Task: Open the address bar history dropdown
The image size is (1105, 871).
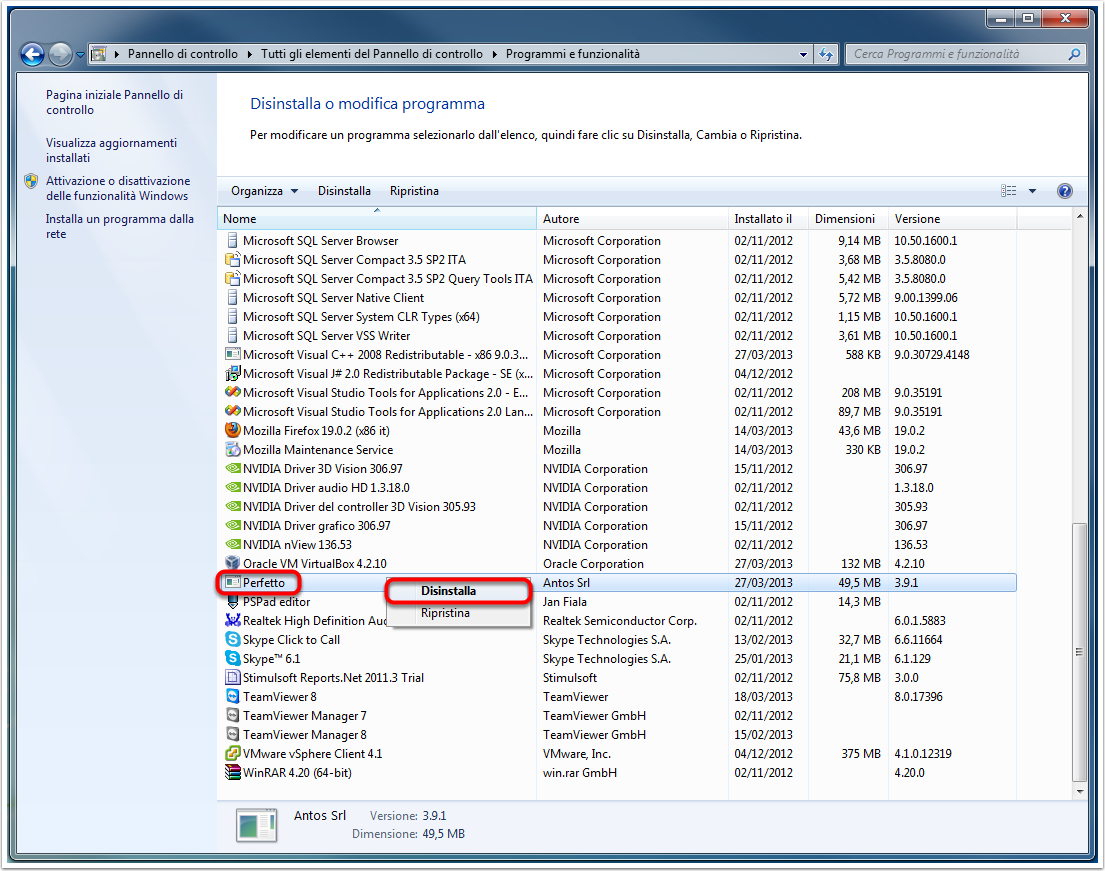Action: 803,54
